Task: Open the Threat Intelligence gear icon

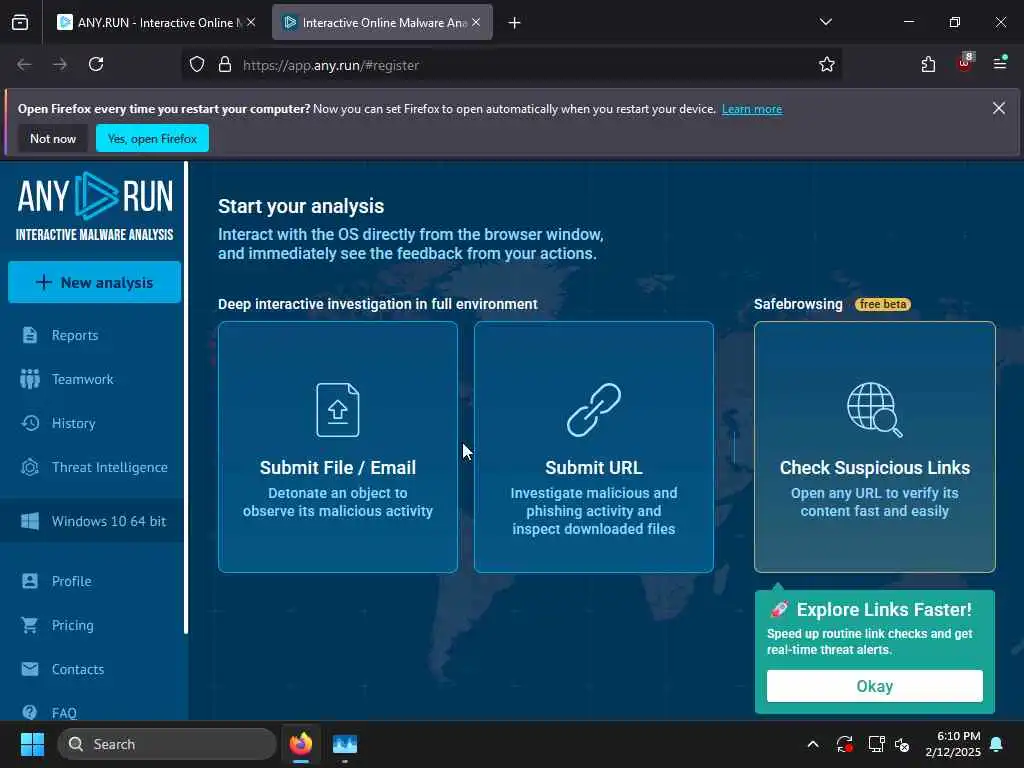Action: [x=29, y=467]
